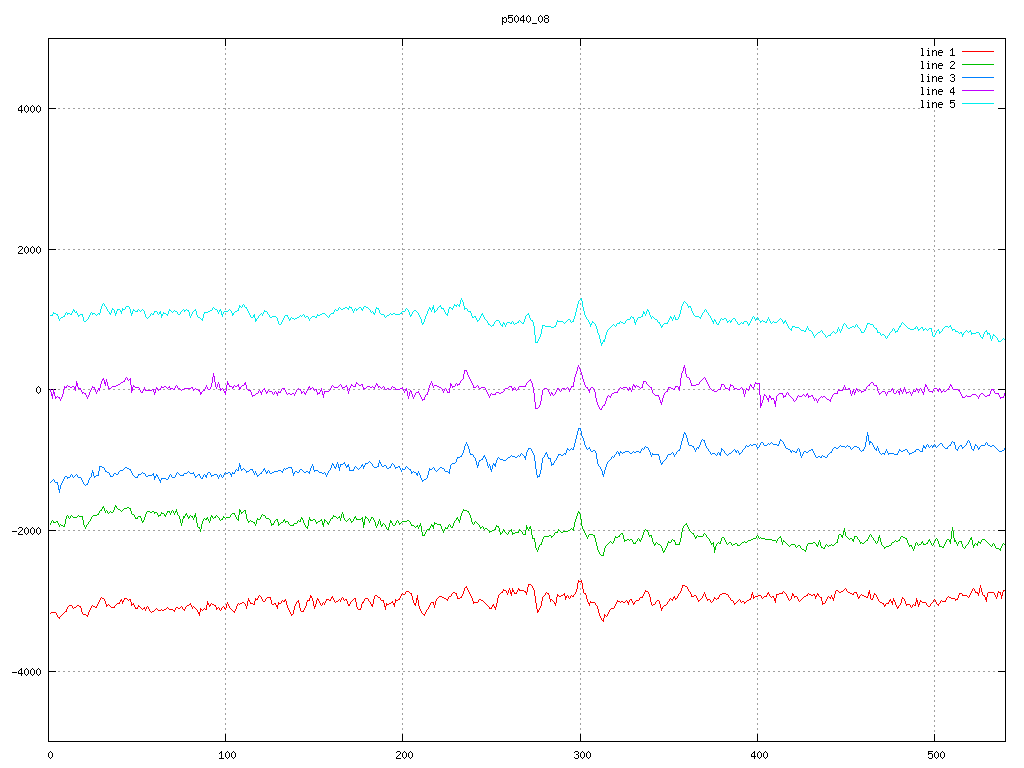The image size is (1024, 768).
Task: Select the 'line 5' legend label
Action: pyautogui.click(x=937, y=104)
